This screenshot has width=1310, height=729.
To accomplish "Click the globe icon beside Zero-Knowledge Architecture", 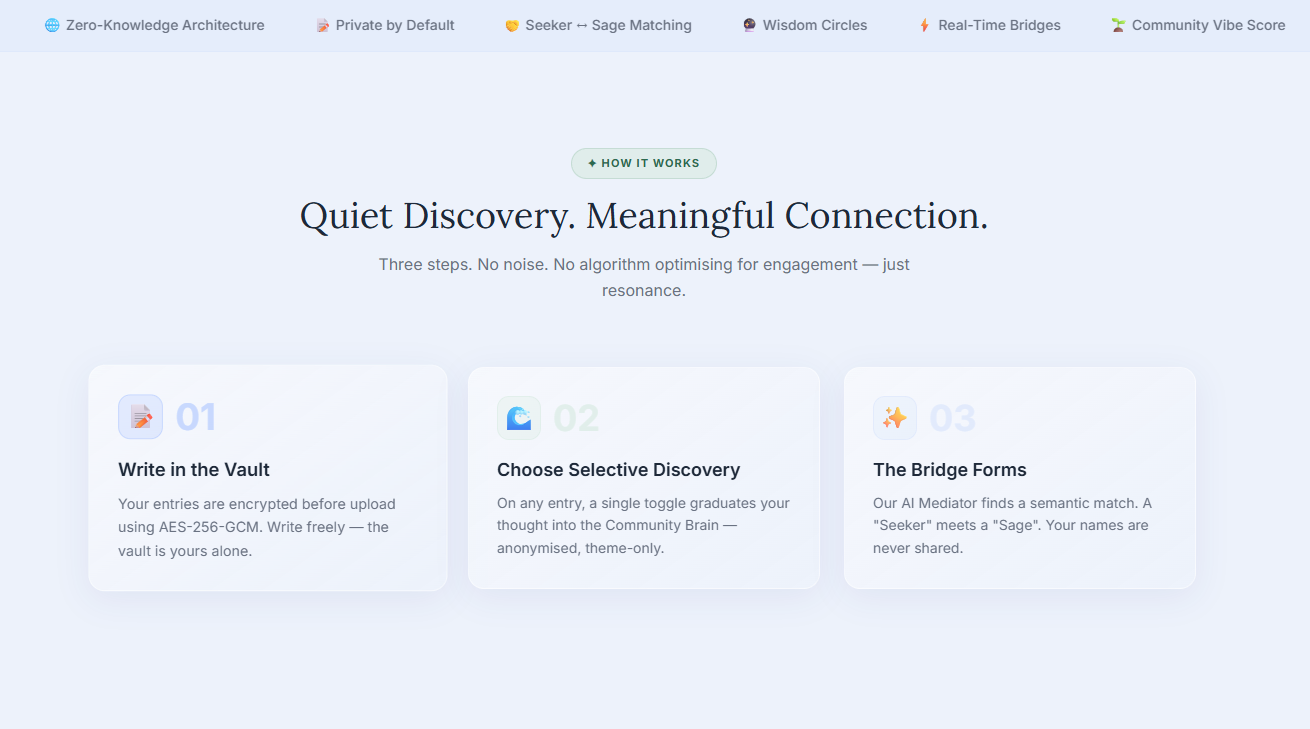I will [x=50, y=24].
